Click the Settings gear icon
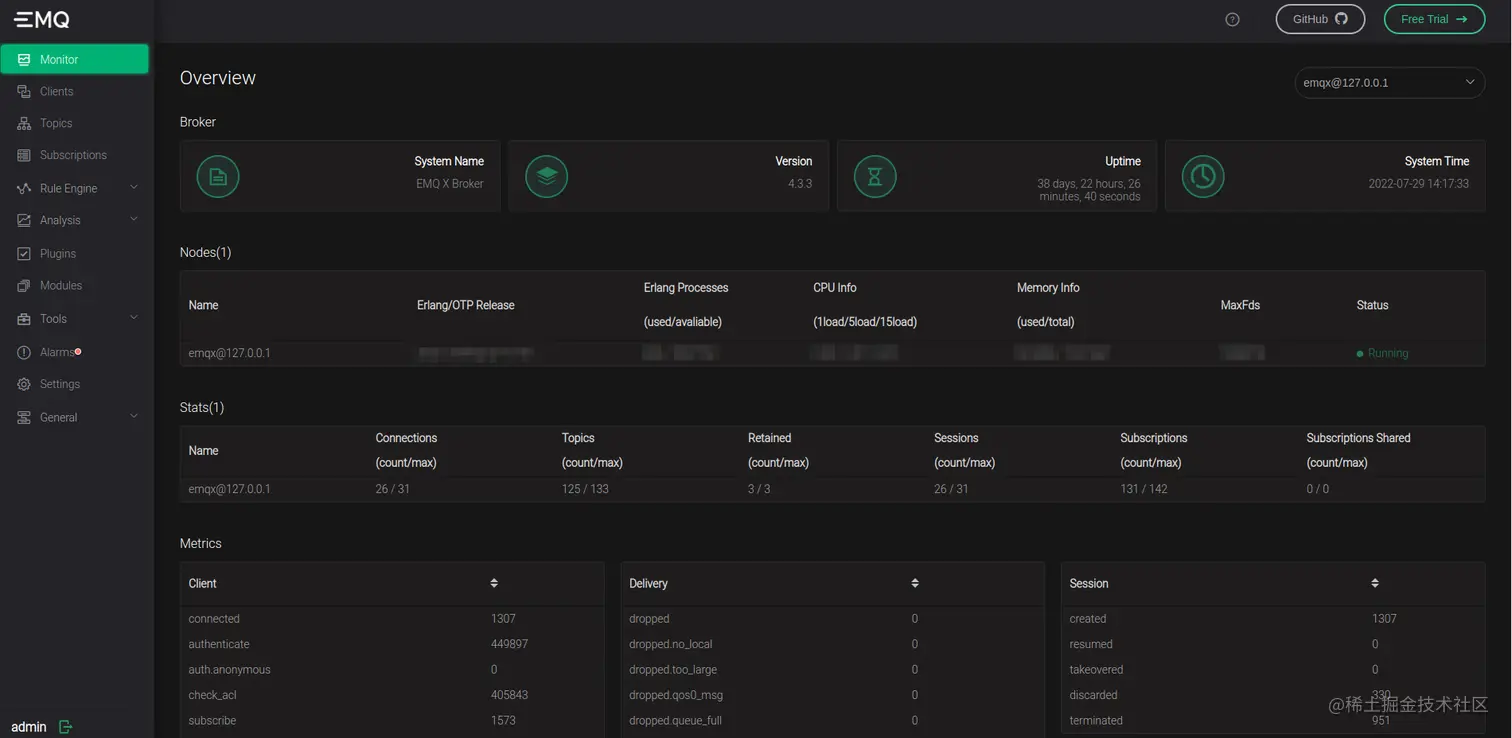Image resolution: width=1512 pixels, height=738 pixels. (x=24, y=385)
